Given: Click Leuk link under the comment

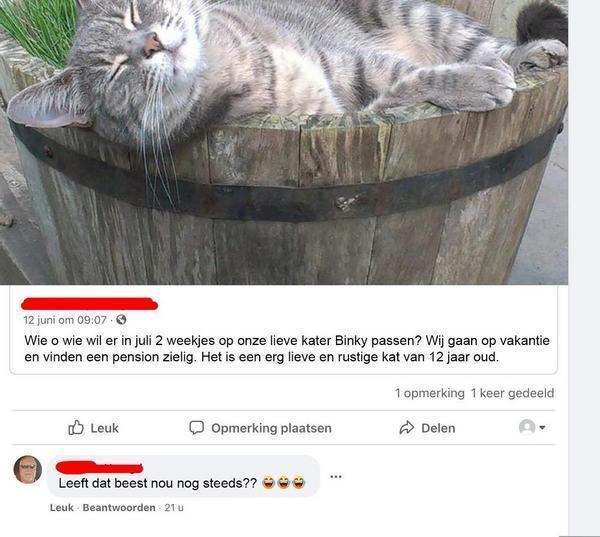Looking at the screenshot, I should pos(62,508).
